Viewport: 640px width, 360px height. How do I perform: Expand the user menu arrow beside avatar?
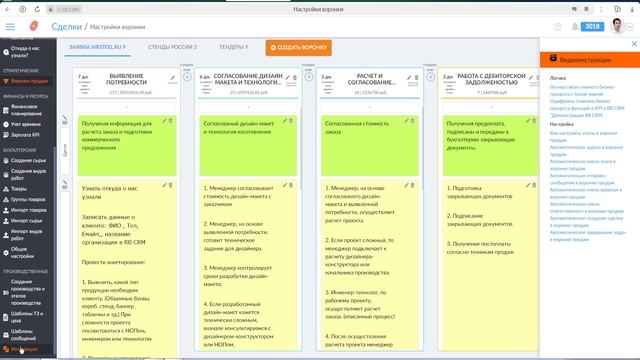630,27
